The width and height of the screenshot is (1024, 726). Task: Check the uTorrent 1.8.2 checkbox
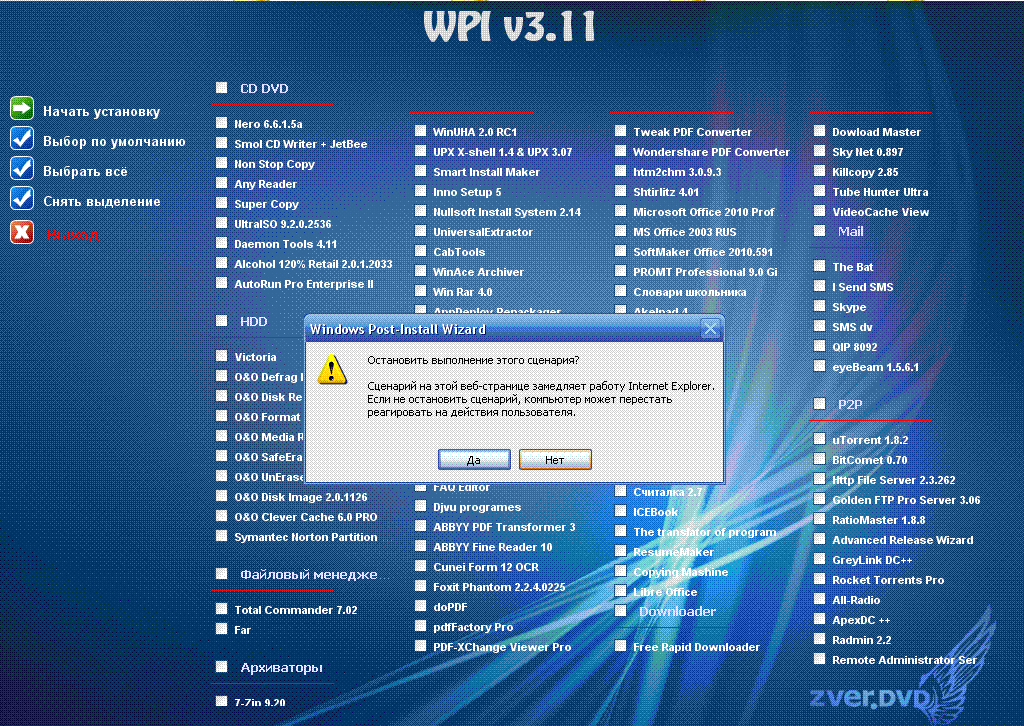pyautogui.click(x=820, y=439)
